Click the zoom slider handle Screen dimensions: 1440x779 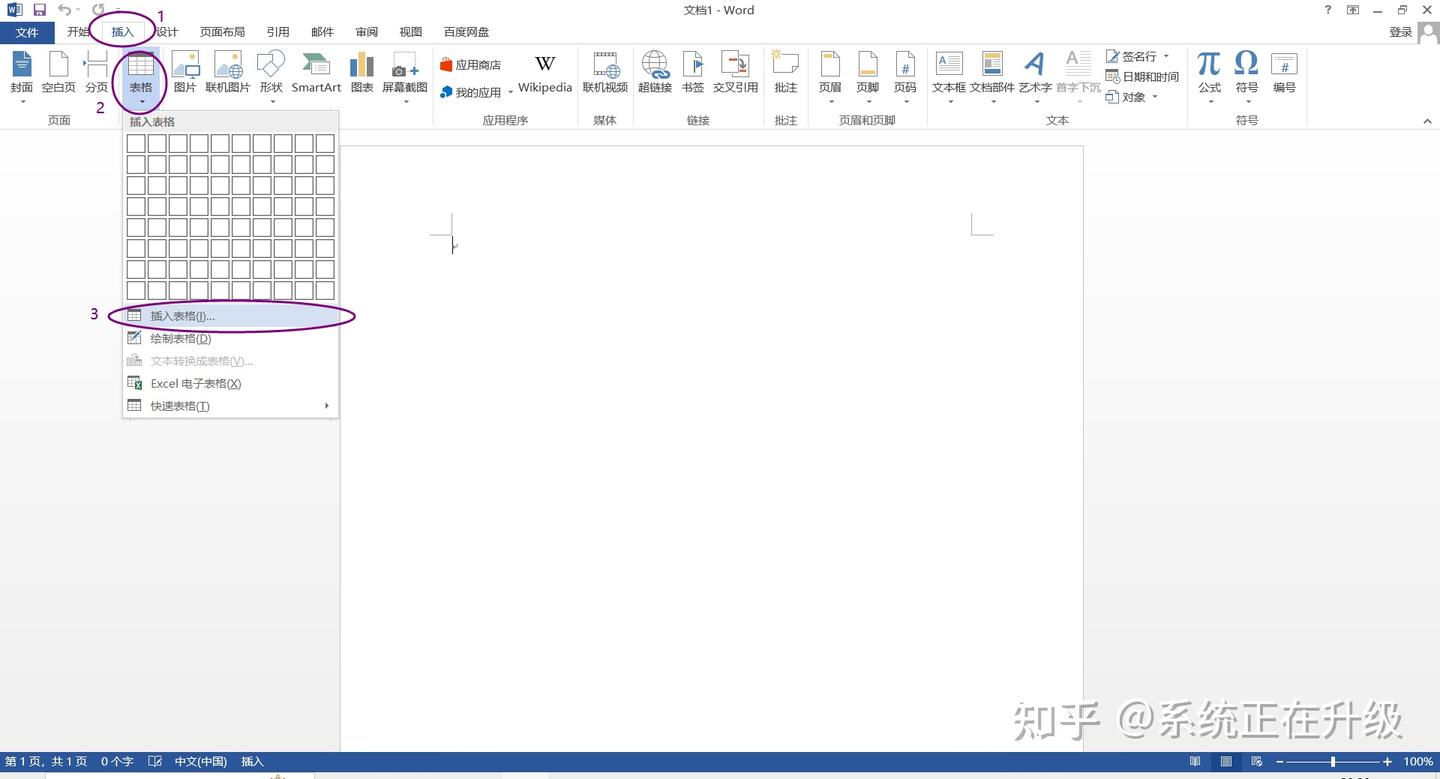(x=1333, y=762)
